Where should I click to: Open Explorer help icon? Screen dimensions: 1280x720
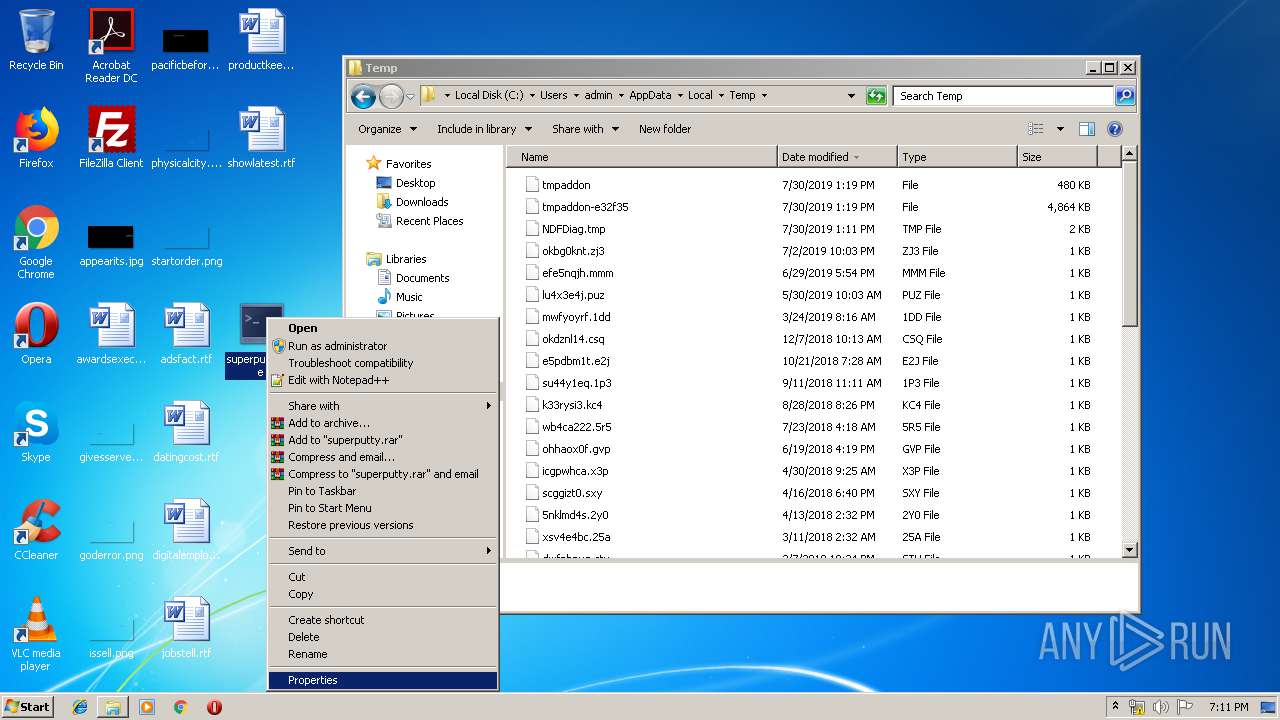click(x=1115, y=129)
